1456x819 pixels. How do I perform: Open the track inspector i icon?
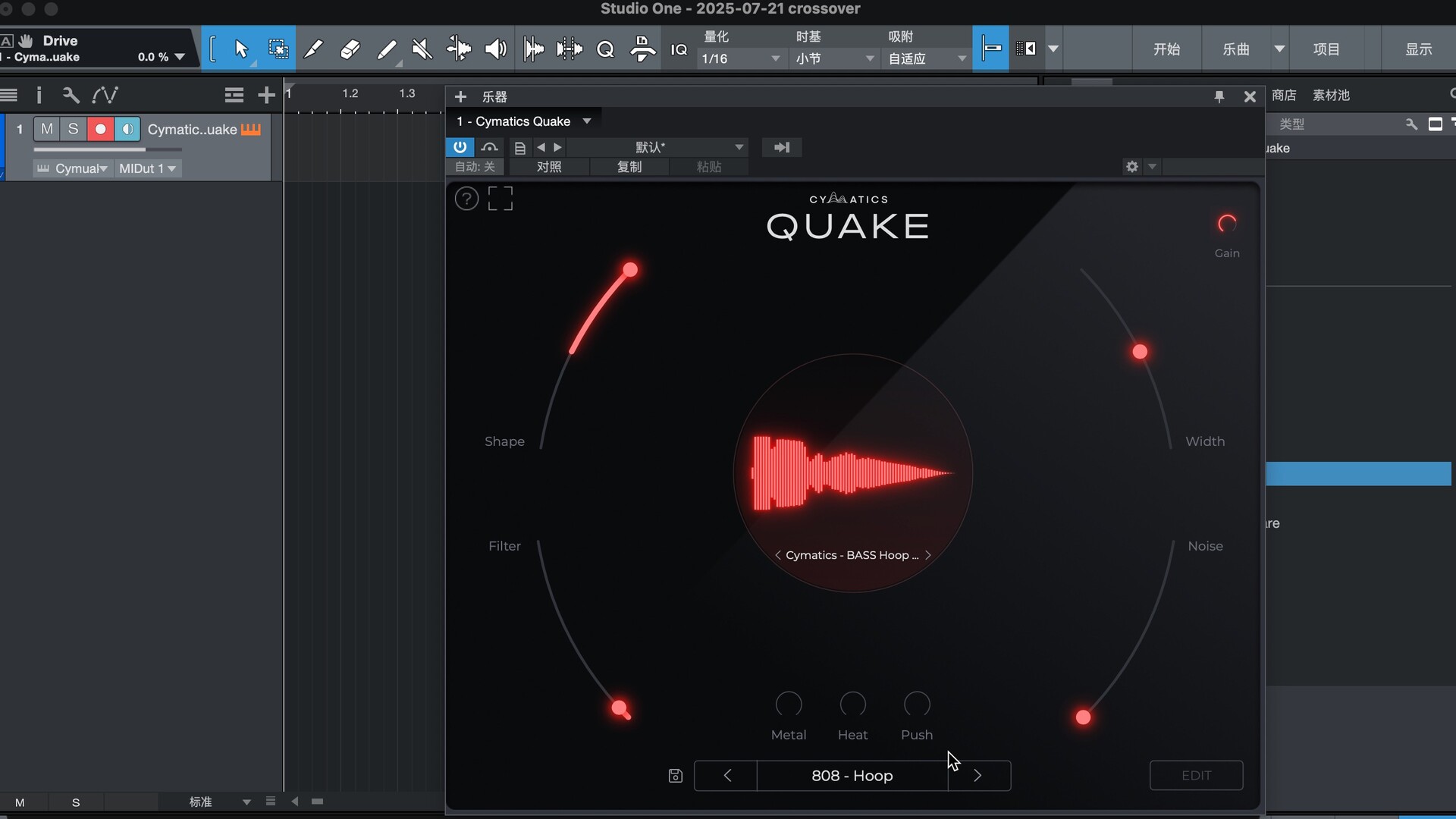[x=39, y=95]
